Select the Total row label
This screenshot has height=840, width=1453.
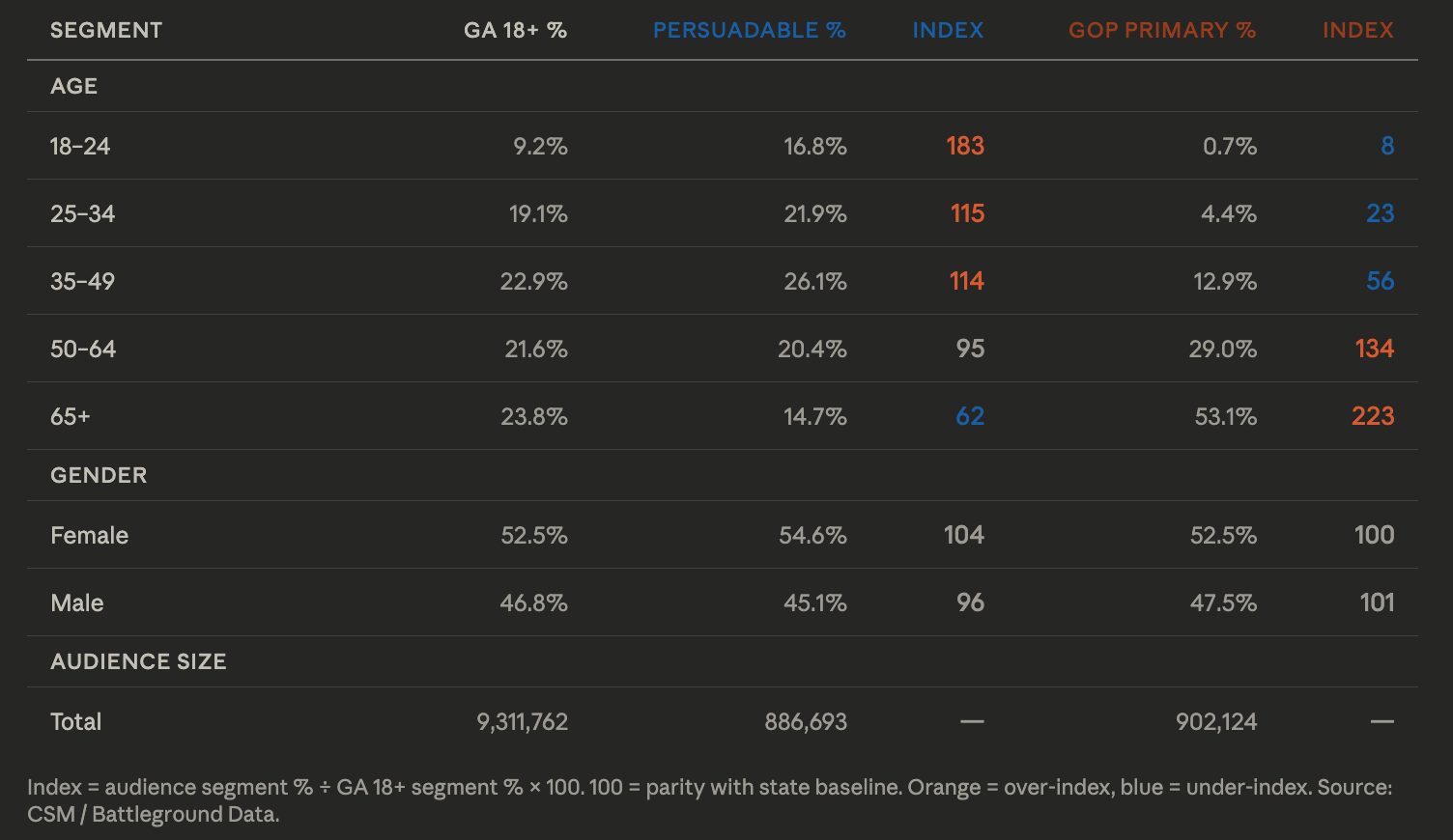75,721
